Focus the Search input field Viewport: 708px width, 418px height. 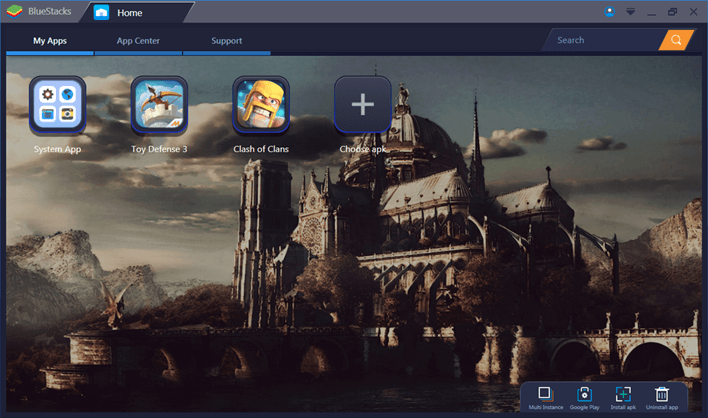[x=600, y=40]
